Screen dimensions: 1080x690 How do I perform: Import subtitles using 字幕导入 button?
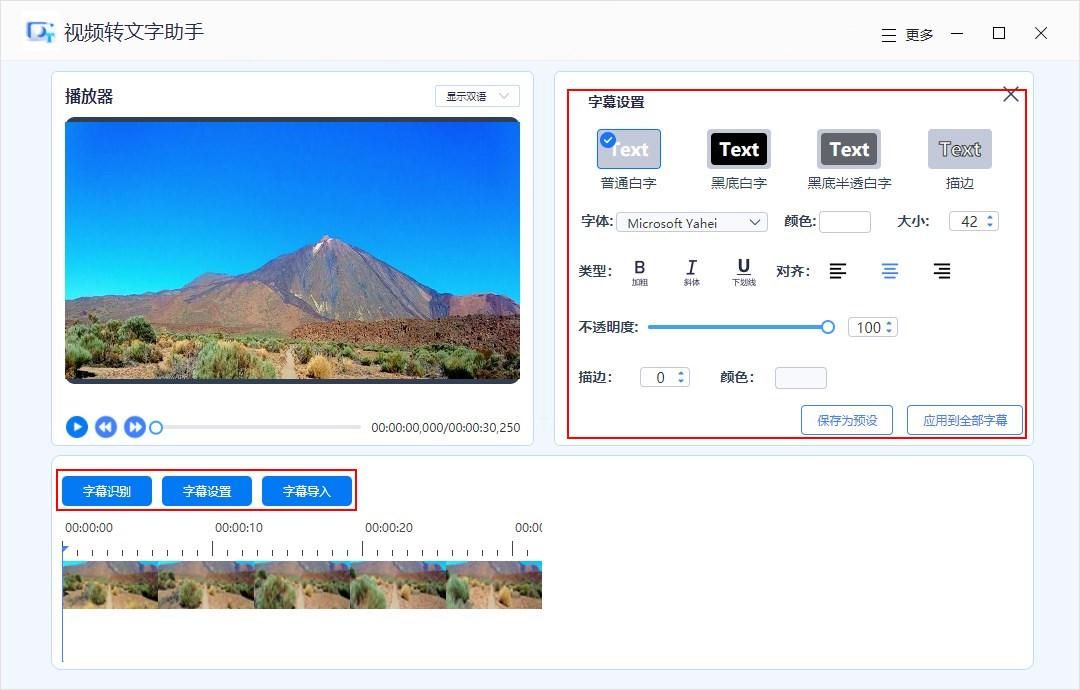(307, 490)
